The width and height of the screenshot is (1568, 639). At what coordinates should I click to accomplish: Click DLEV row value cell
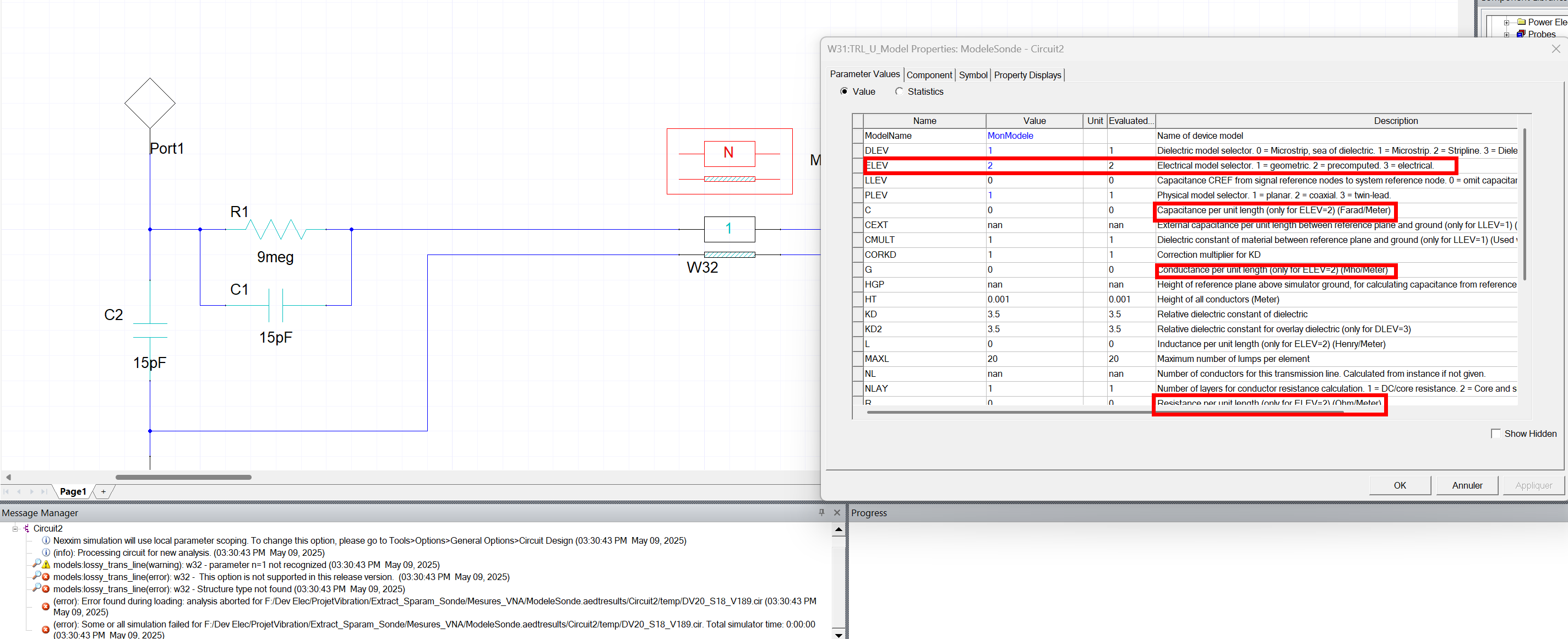[x=1034, y=150]
